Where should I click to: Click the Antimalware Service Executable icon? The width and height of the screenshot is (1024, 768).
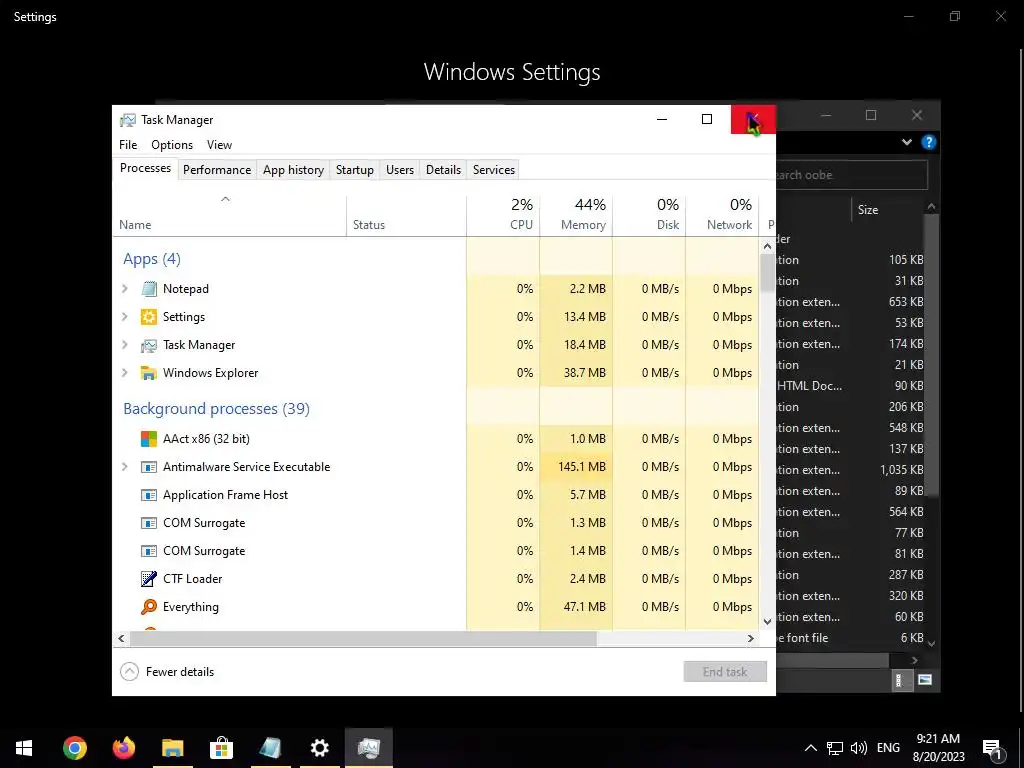point(149,467)
